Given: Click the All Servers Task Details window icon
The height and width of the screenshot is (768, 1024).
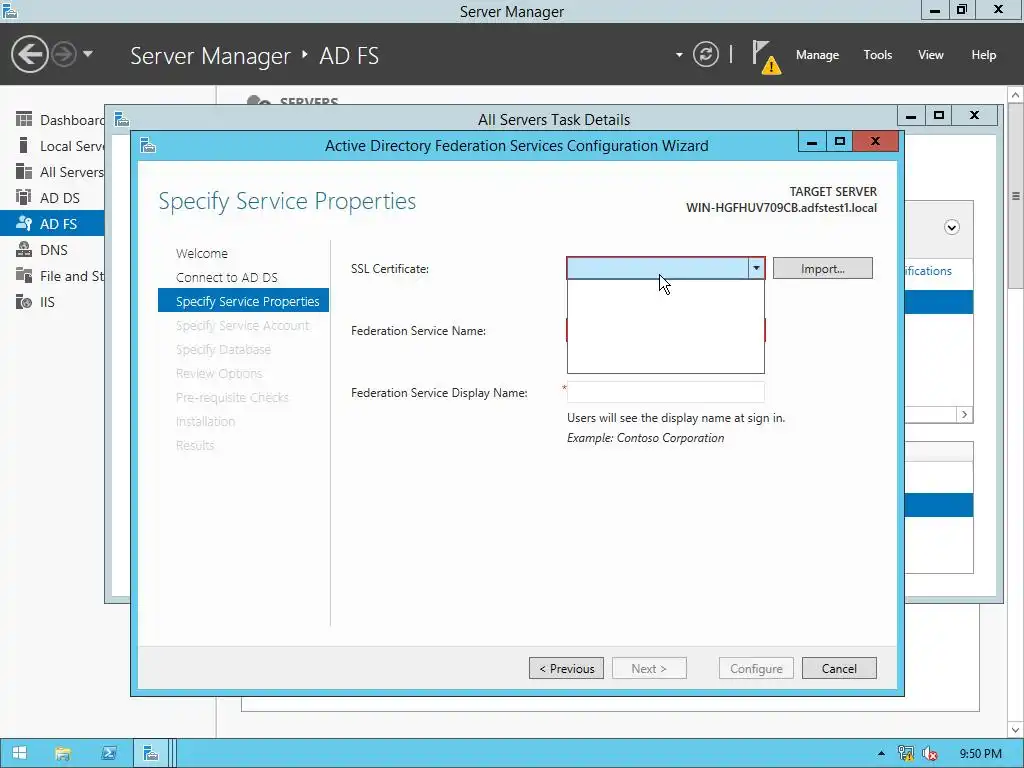Looking at the screenshot, I should point(121,119).
